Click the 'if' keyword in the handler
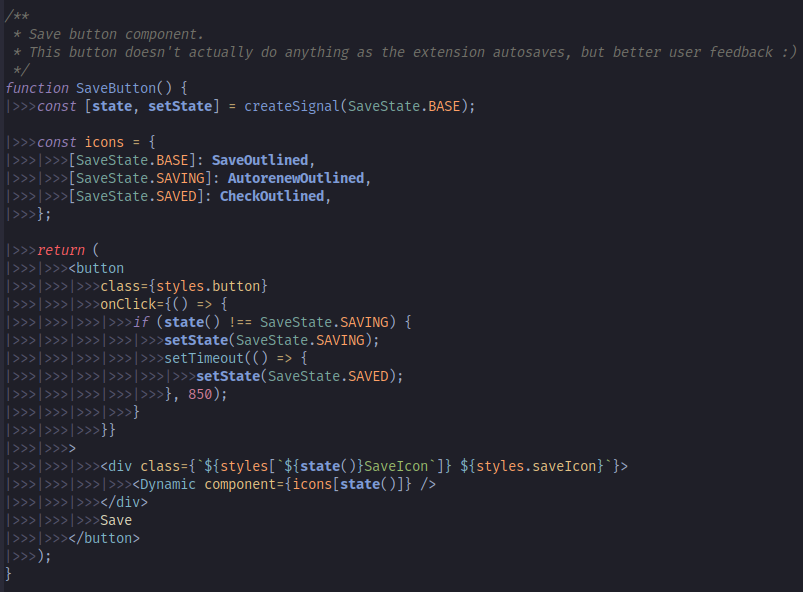 (x=141, y=322)
